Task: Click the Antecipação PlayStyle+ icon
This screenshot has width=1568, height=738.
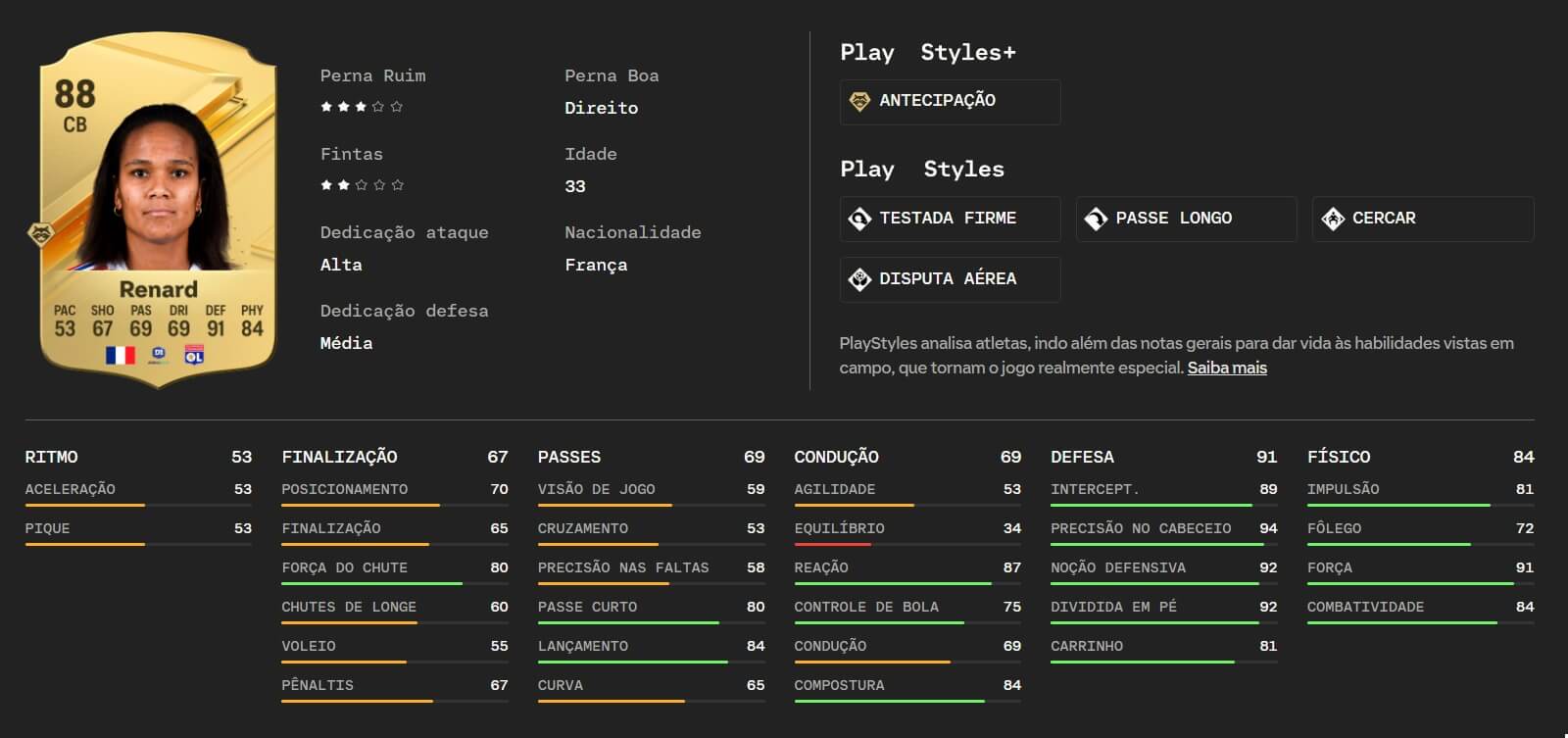Action: click(x=859, y=101)
